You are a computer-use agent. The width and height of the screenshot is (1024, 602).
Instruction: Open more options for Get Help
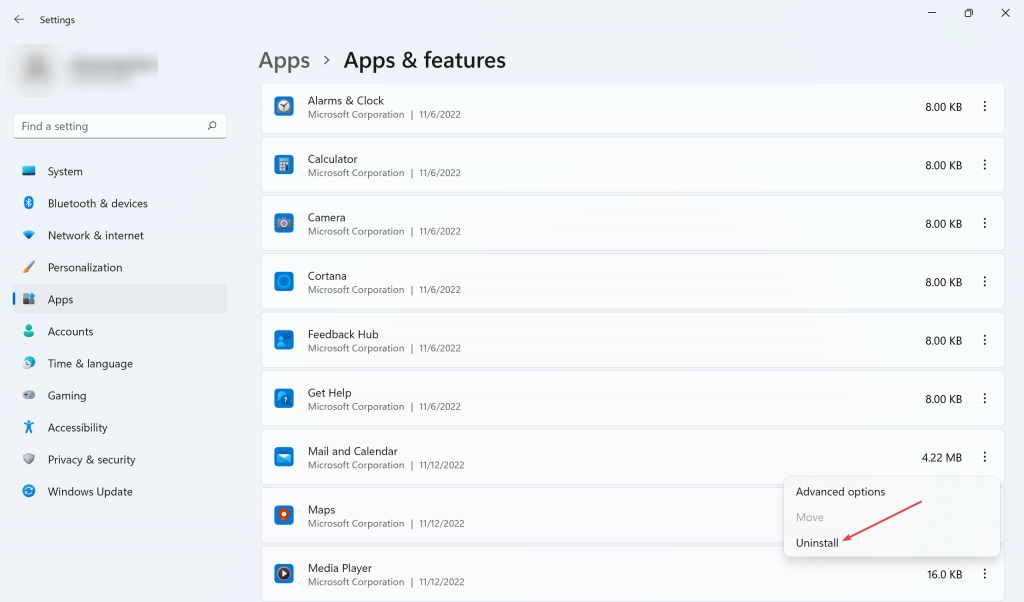tap(985, 398)
